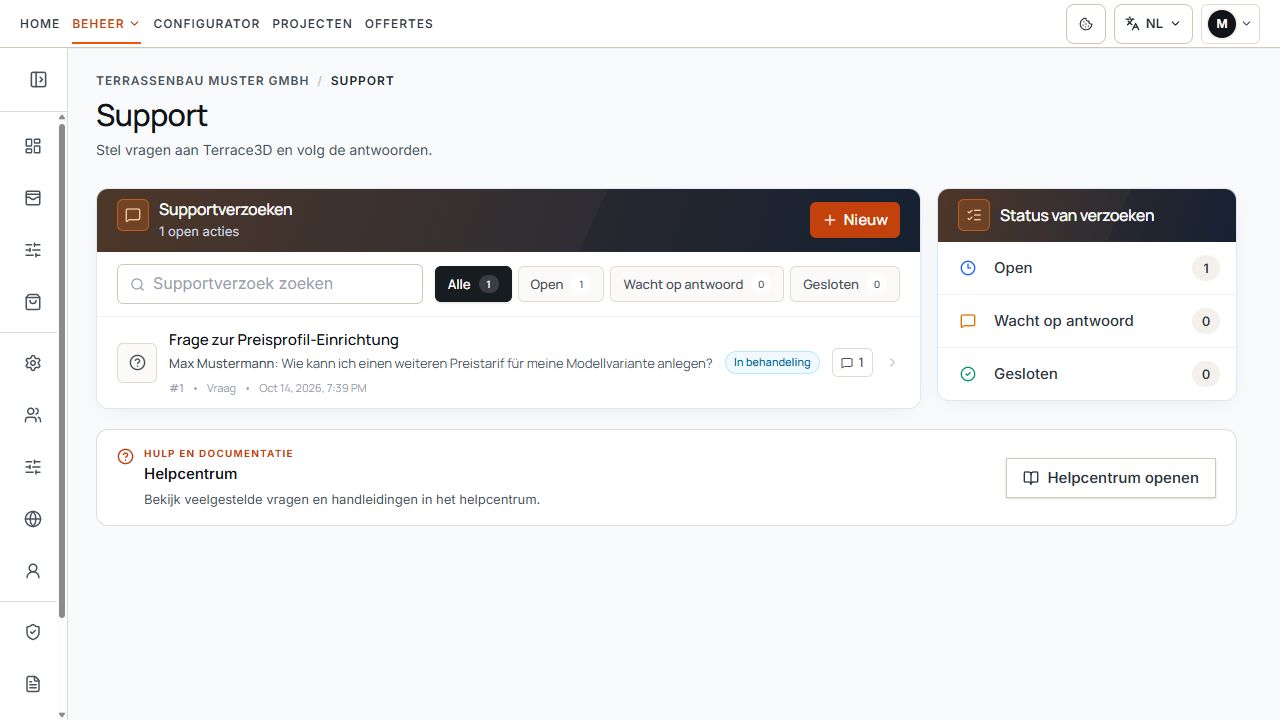Image resolution: width=1280 pixels, height=720 pixels.
Task: Click the question mark icon of ticket #1
Action: pyautogui.click(x=137, y=363)
